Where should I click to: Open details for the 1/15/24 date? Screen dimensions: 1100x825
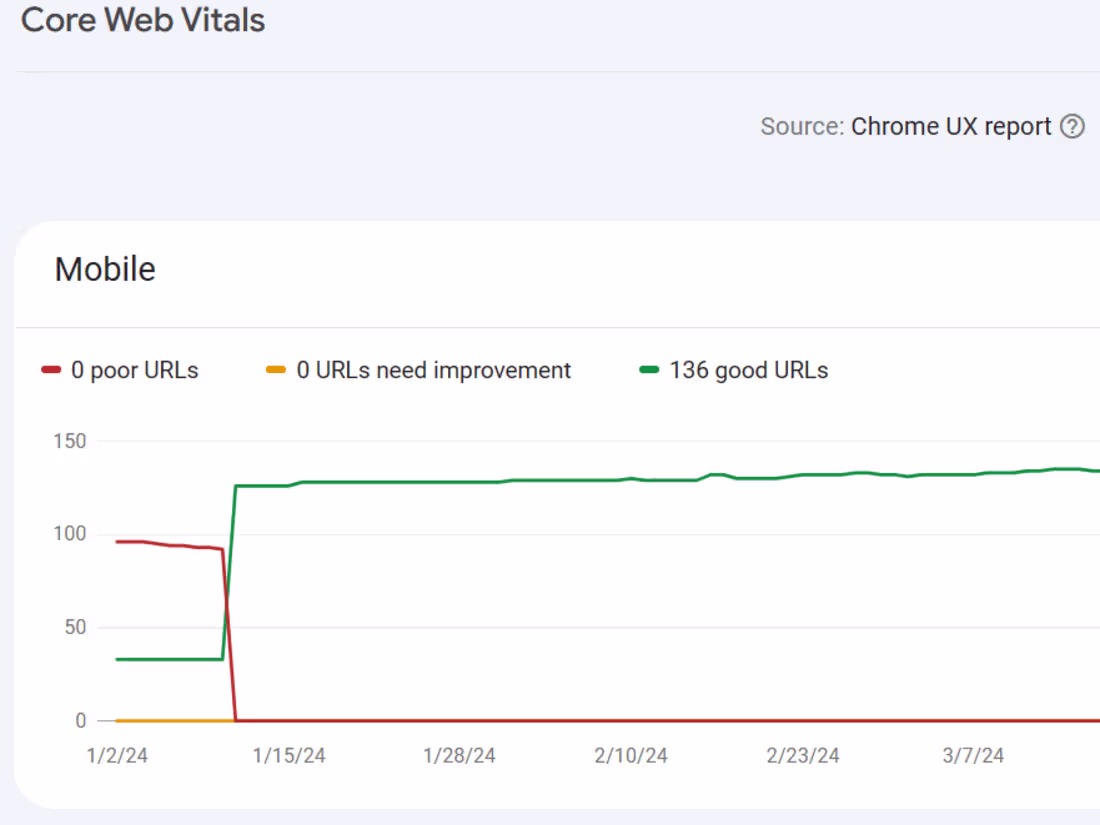(289, 755)
